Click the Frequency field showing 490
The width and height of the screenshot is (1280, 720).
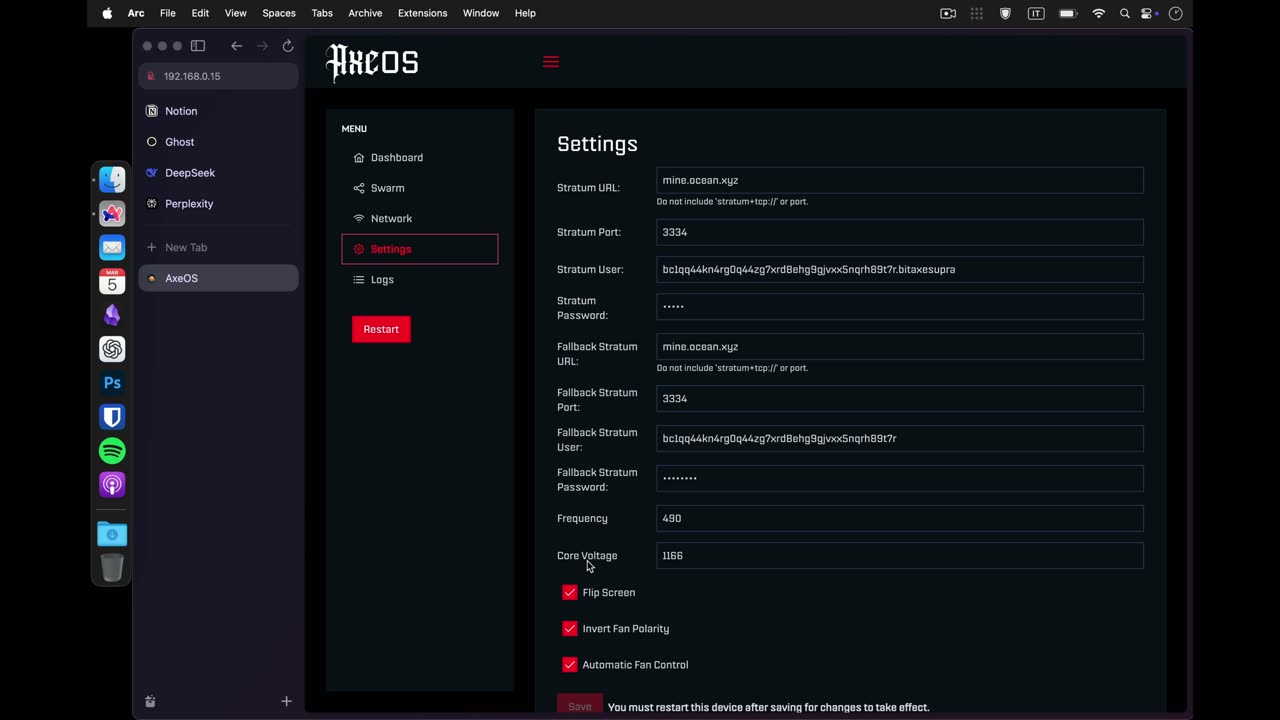(900, 518)
